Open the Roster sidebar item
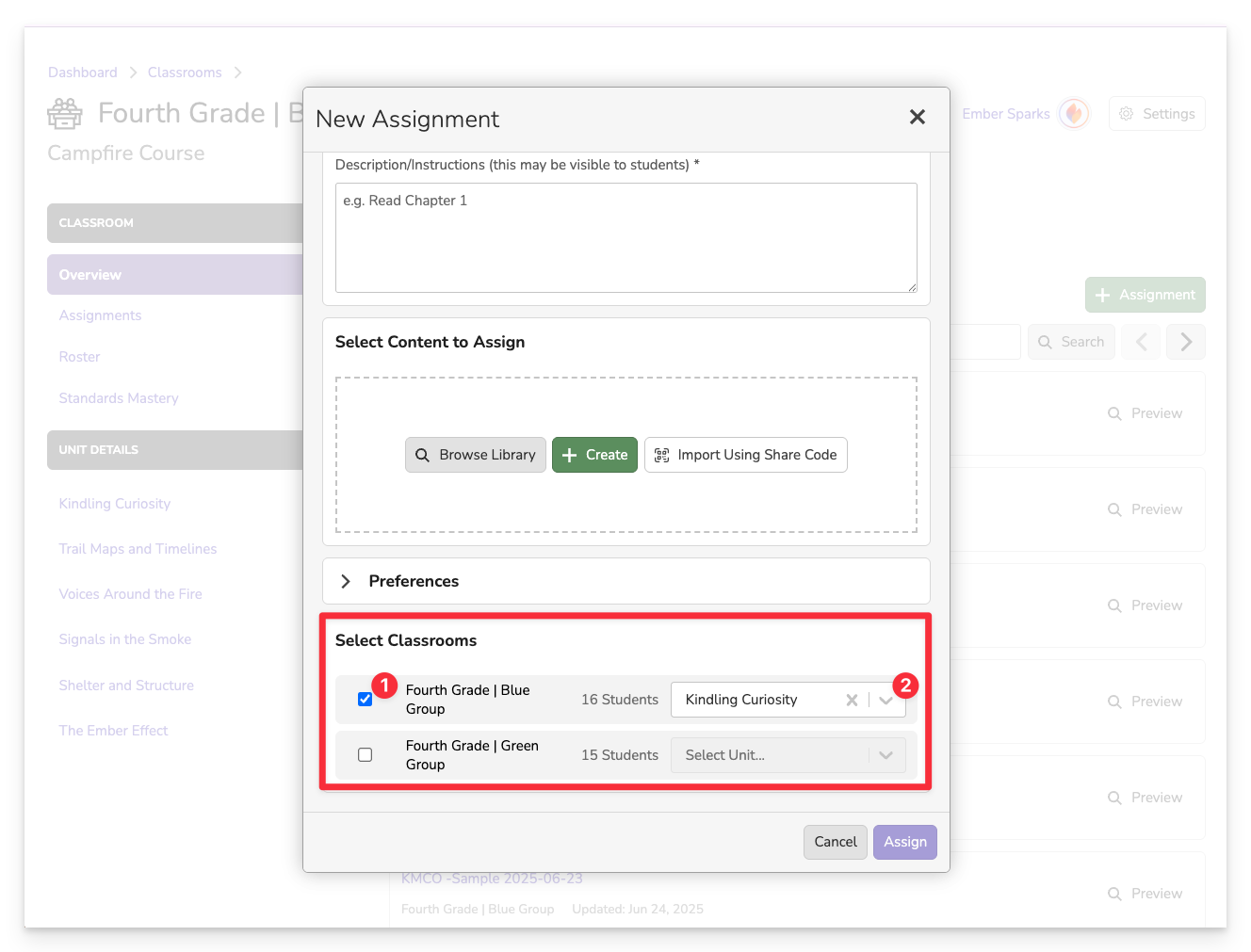Viewport: 1251px width, 952px height. click(x=79, y=357)
